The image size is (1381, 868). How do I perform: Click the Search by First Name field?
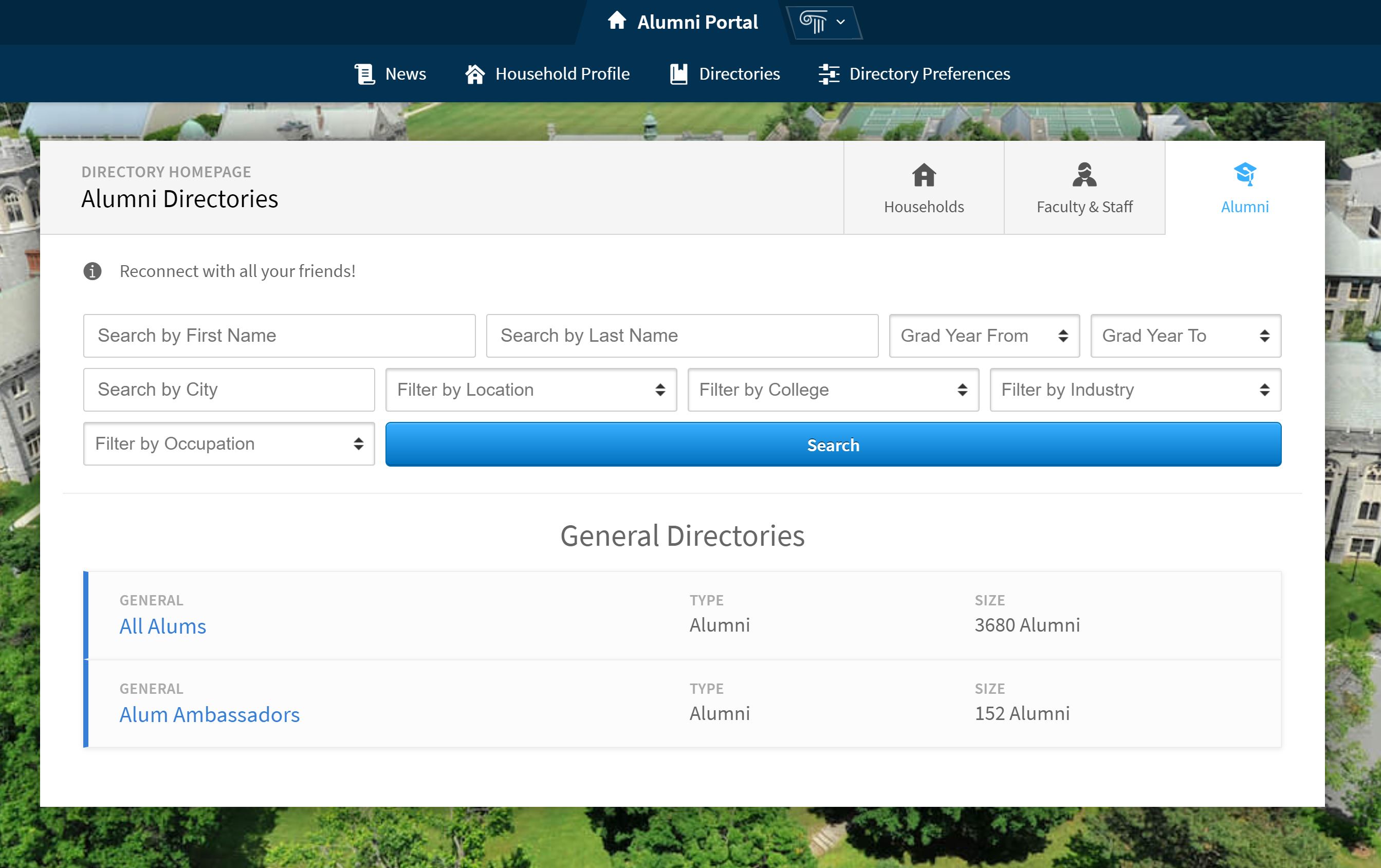(x=279, y=336)
